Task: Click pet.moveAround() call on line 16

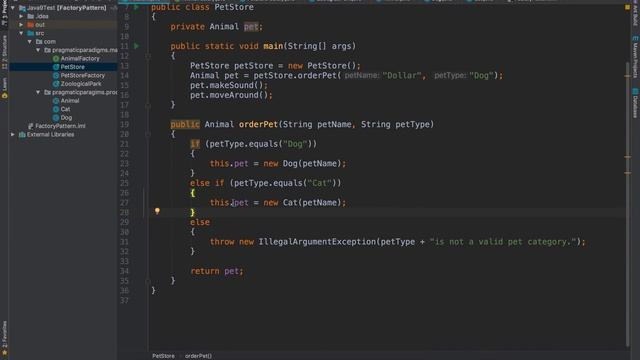Action: [x=231, y=95]
